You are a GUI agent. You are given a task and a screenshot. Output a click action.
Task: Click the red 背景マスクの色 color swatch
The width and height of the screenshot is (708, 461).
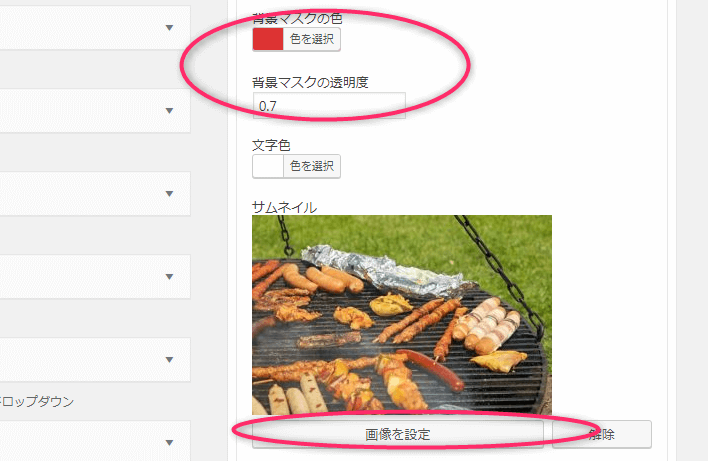pyautogui.click(x=268, y=39)
